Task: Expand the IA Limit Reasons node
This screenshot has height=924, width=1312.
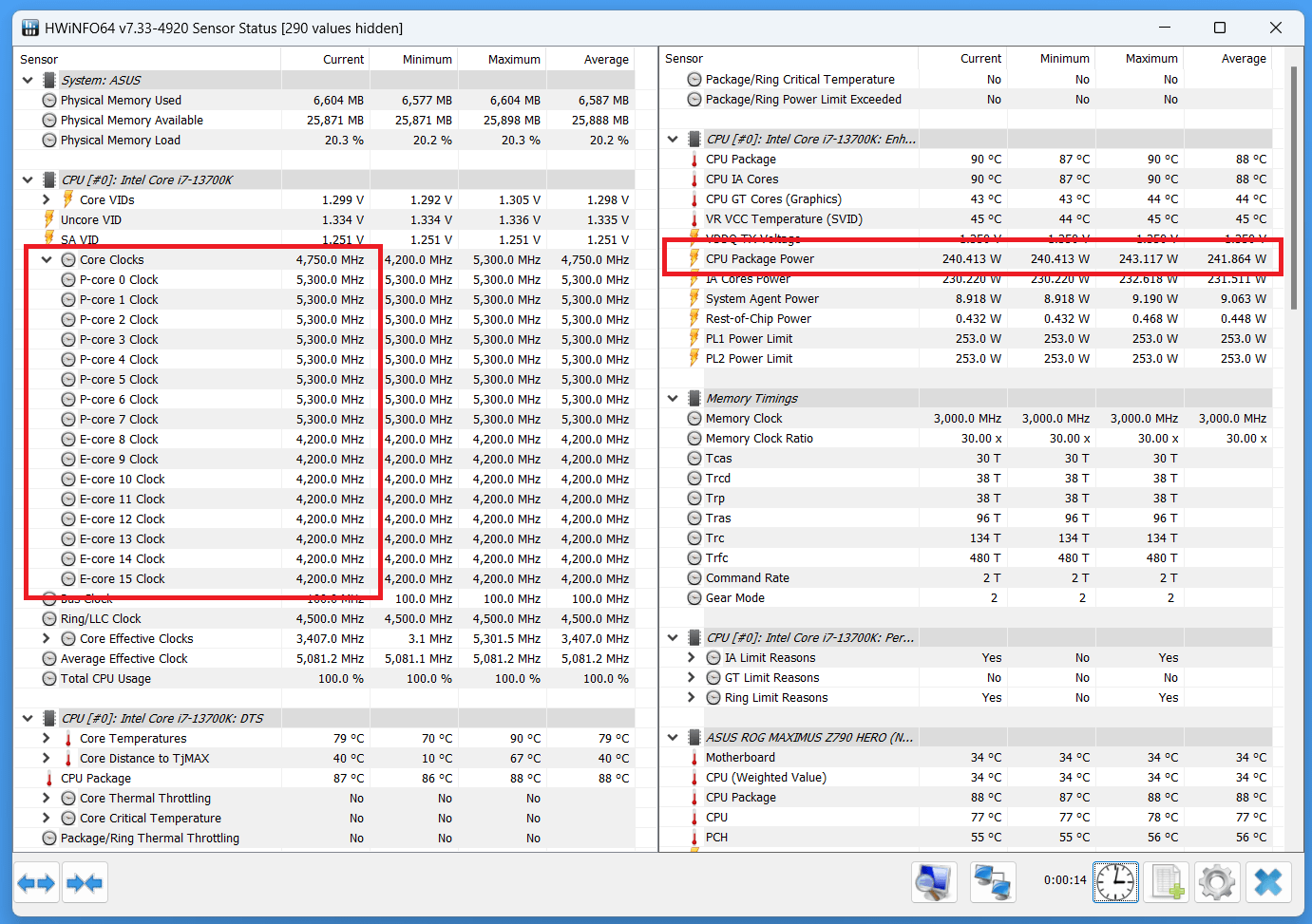Action: [692, 657]
